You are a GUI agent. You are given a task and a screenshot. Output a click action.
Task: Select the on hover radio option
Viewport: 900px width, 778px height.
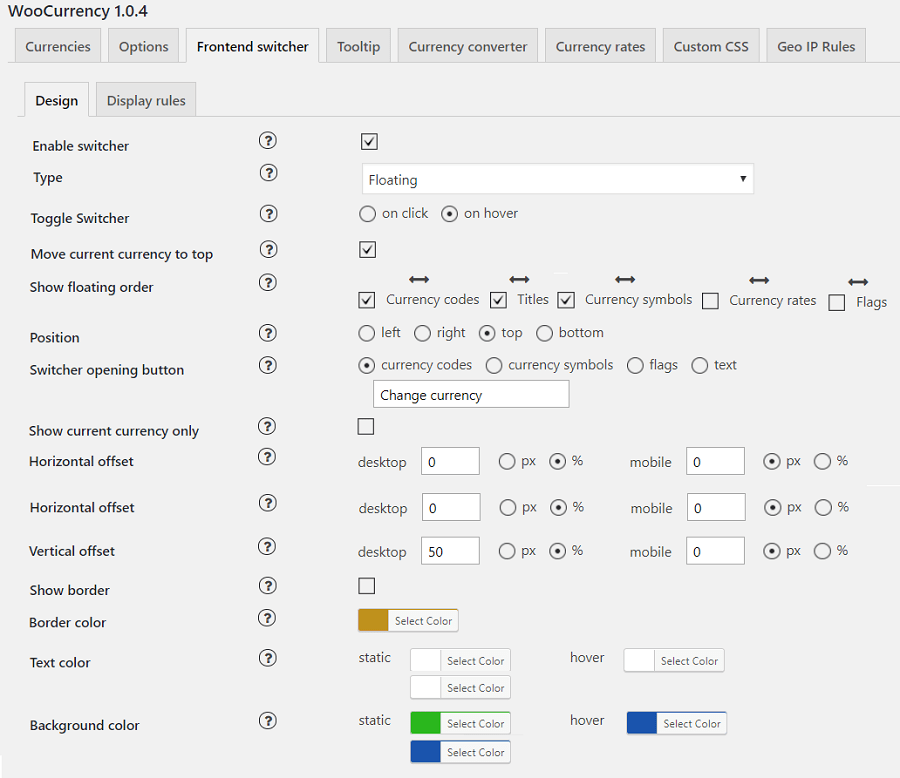pos(449,214)
